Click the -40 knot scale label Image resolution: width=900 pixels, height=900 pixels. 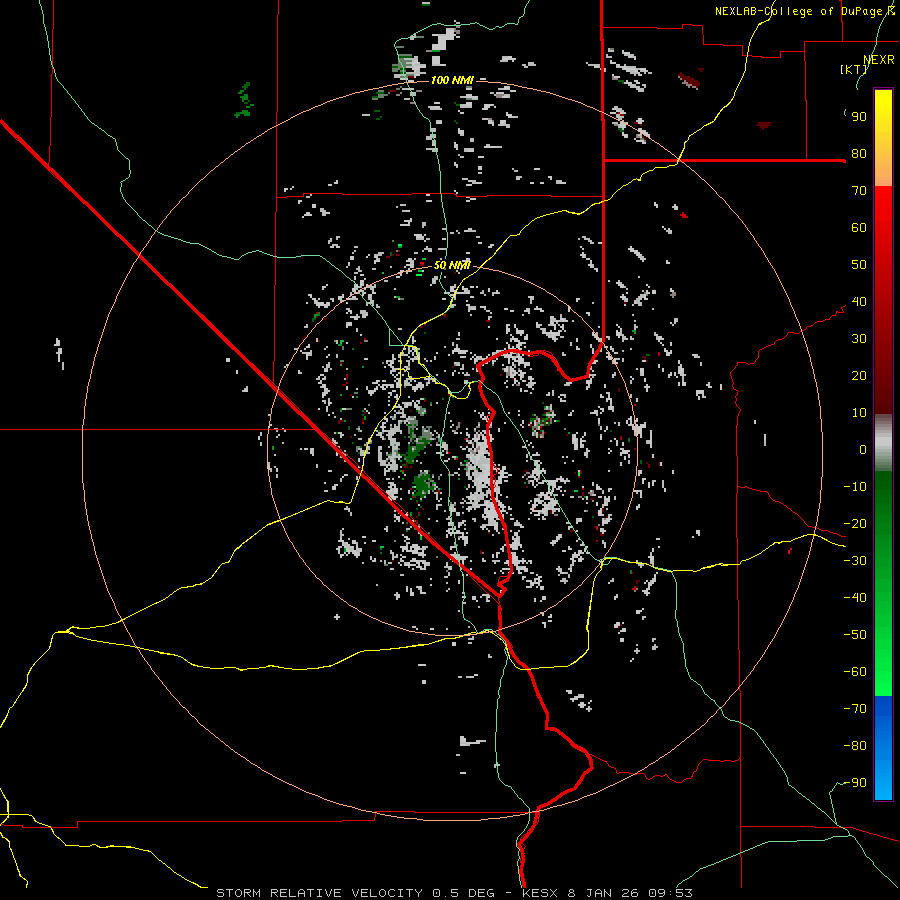[855, 598]
